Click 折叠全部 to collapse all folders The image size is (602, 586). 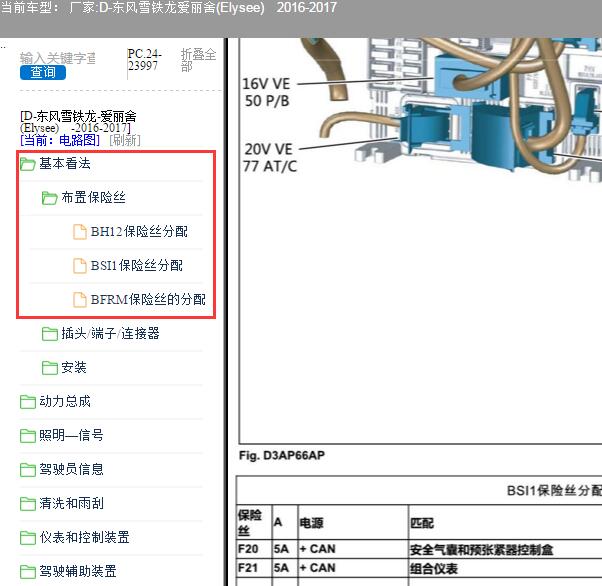click(x=198, y=60)
